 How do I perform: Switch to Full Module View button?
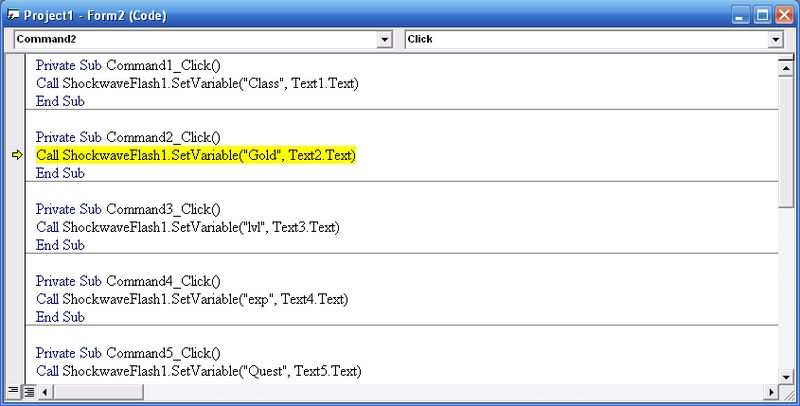pyautogui.click(x=29, y=392)
